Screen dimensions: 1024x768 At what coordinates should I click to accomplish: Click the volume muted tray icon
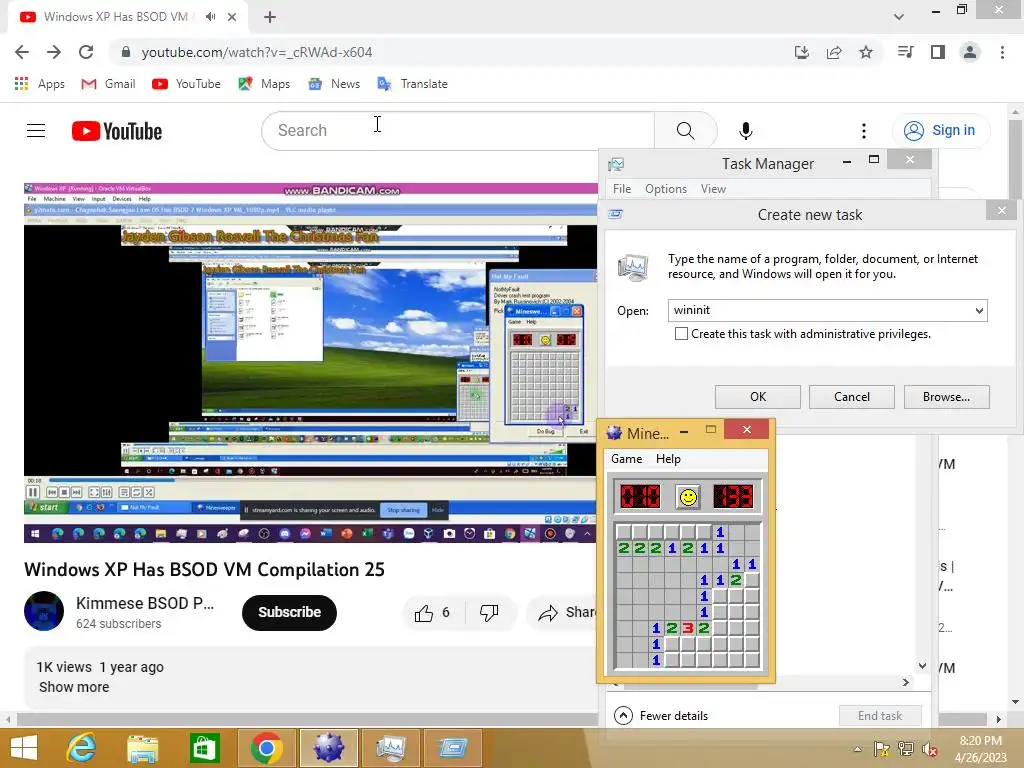pyautogui.click(x=929, y=749)
